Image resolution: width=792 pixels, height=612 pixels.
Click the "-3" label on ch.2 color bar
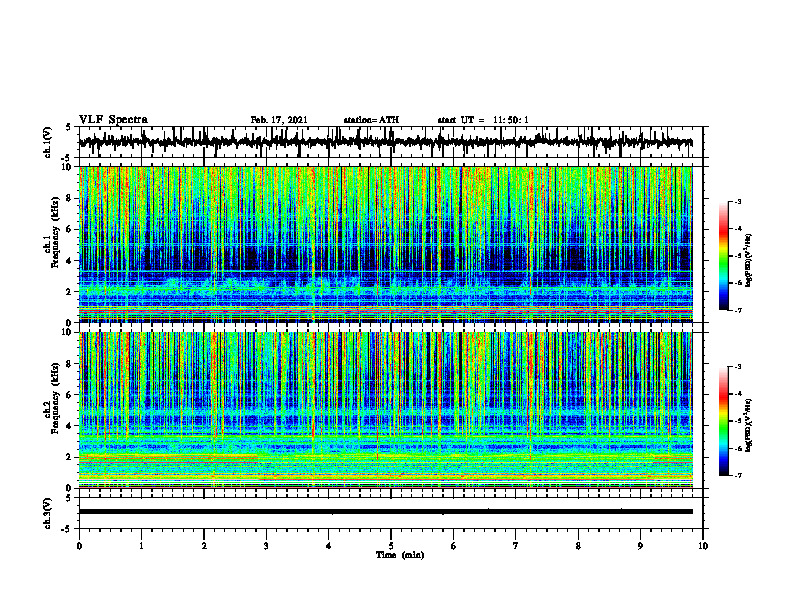[x=738, y=367]
